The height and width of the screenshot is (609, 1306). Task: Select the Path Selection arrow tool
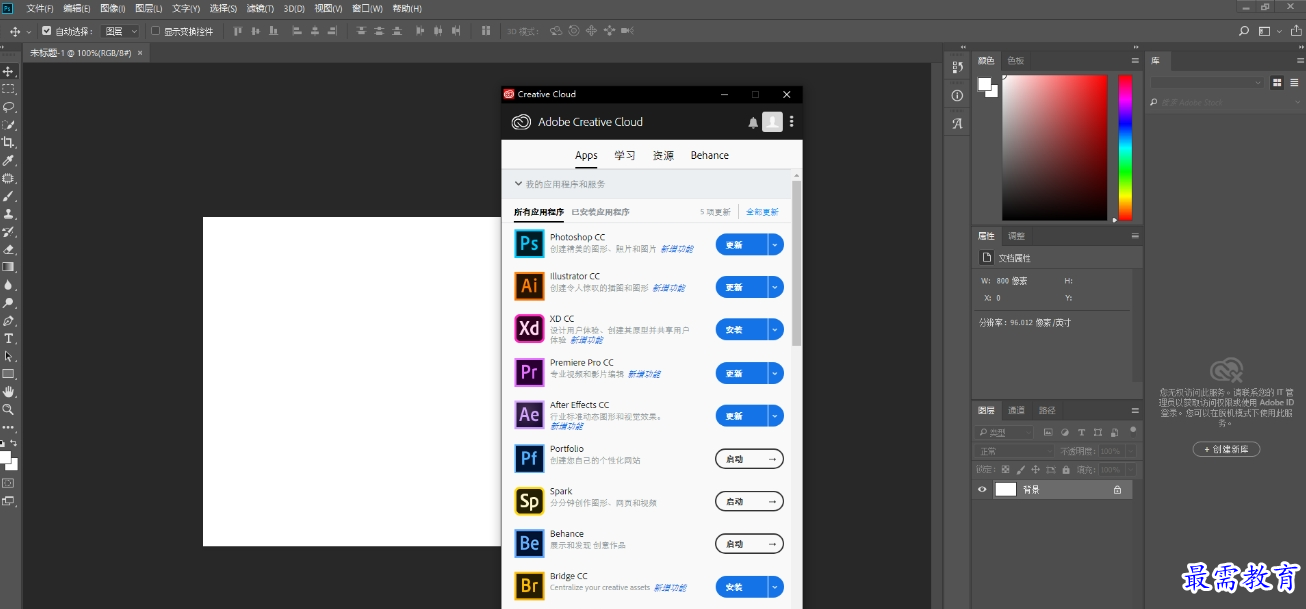[x=8, y=356]
